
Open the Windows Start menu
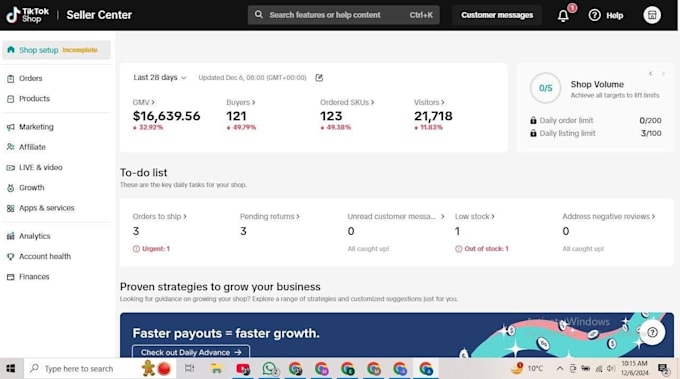(11, 369)
